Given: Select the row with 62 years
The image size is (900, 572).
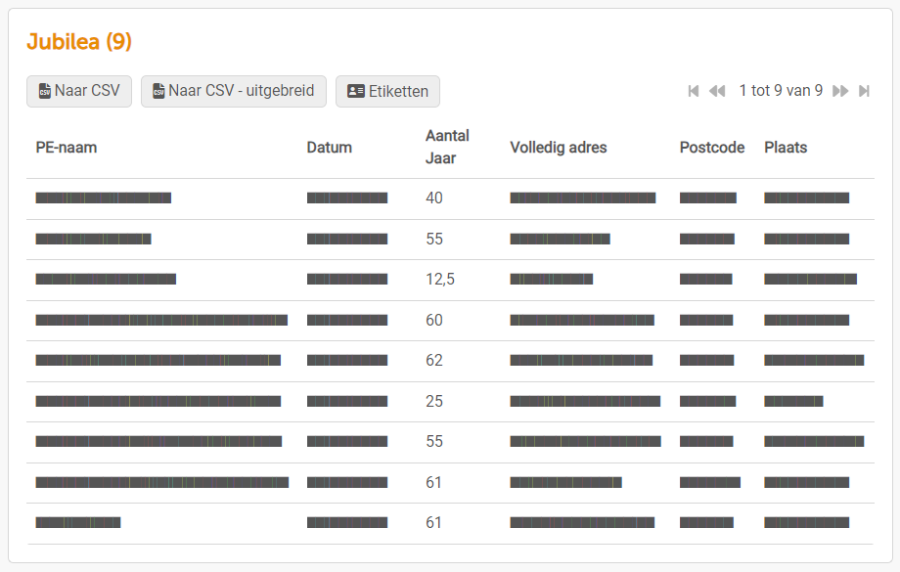Looking at the screenshot, I should pos(450,361).
